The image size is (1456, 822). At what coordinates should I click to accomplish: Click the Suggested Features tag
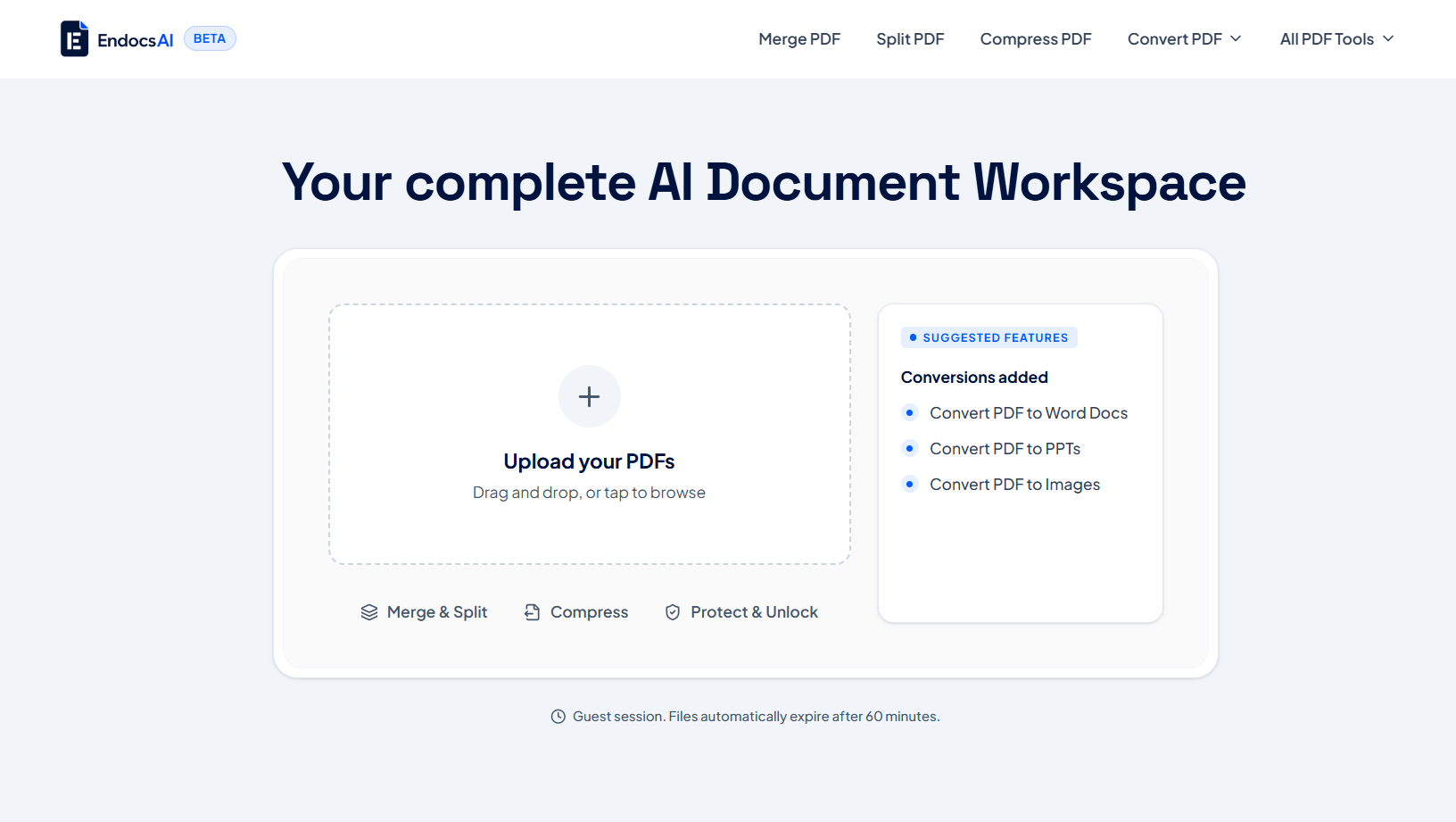coord(989,337)
